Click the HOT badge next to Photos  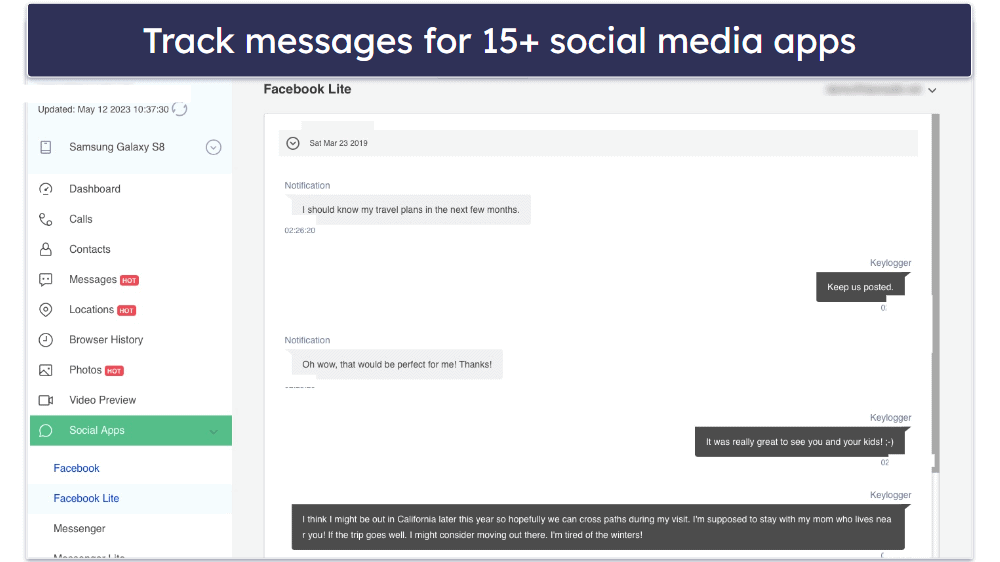(114, 371)
